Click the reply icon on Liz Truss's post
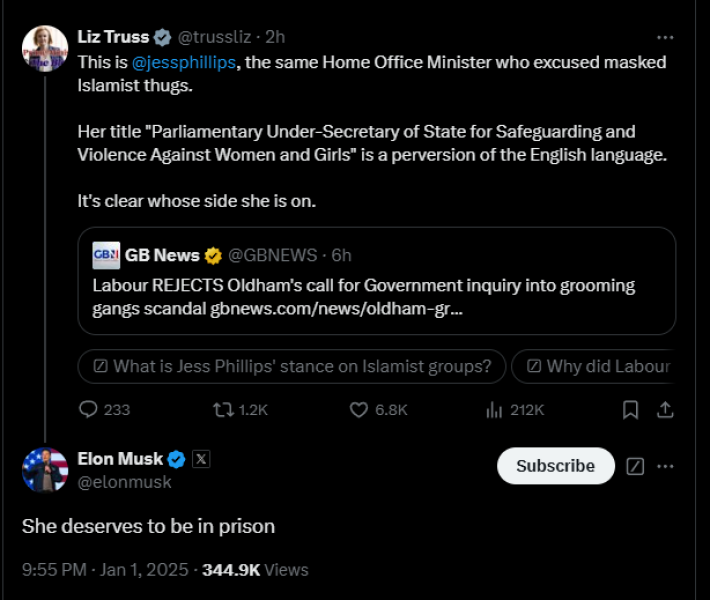 click(88, 410)
